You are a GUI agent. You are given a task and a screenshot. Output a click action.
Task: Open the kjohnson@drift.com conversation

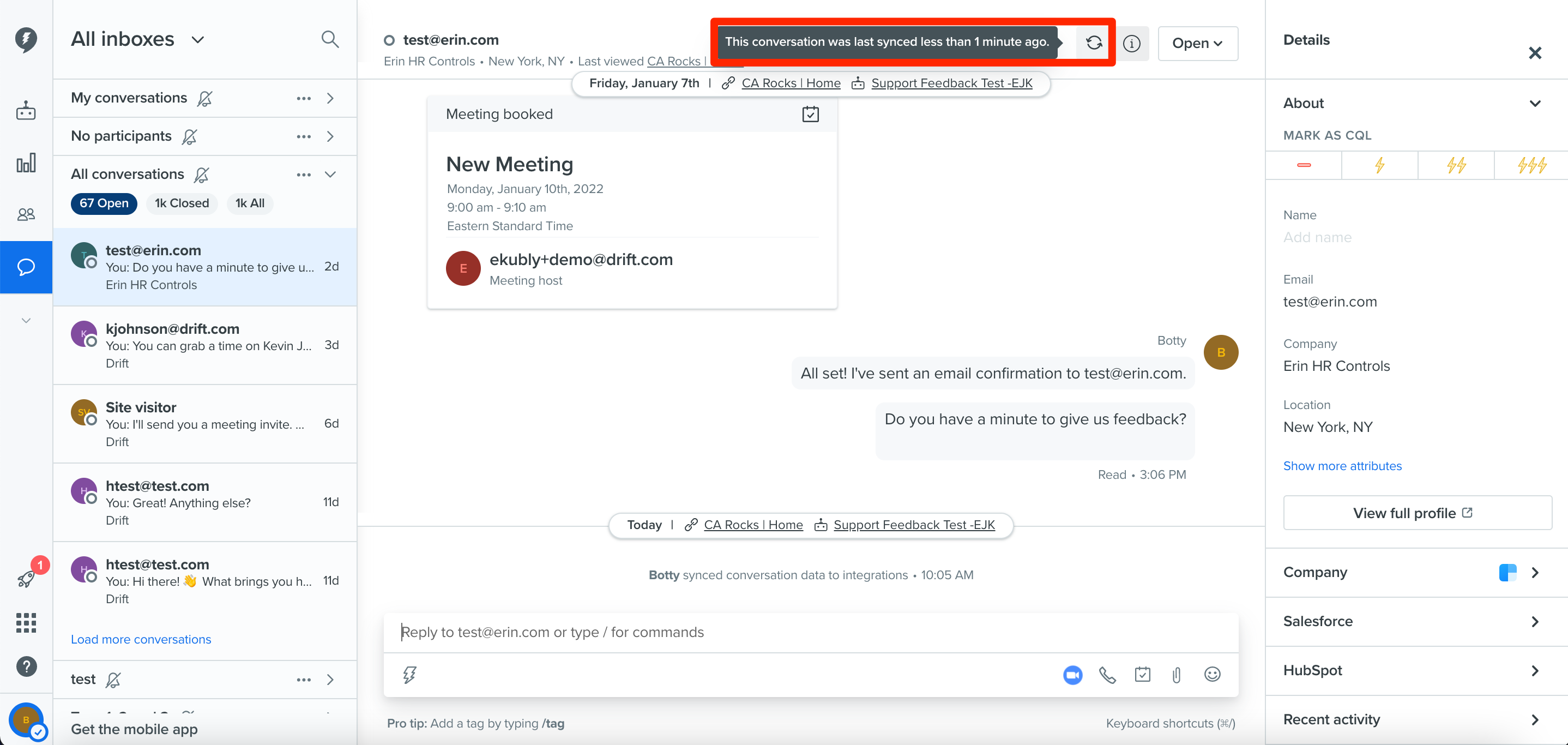(x=205, y=345)
